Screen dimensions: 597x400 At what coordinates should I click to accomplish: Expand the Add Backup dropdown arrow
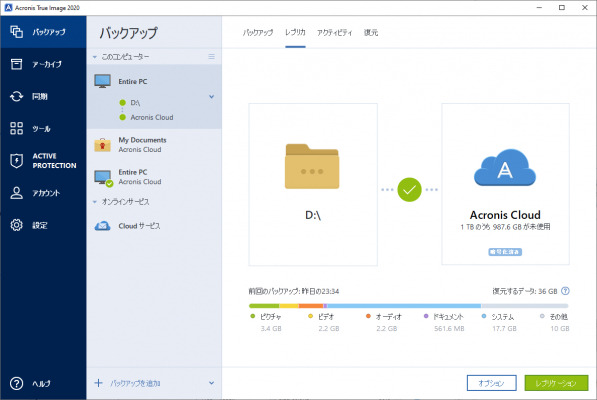211,383
